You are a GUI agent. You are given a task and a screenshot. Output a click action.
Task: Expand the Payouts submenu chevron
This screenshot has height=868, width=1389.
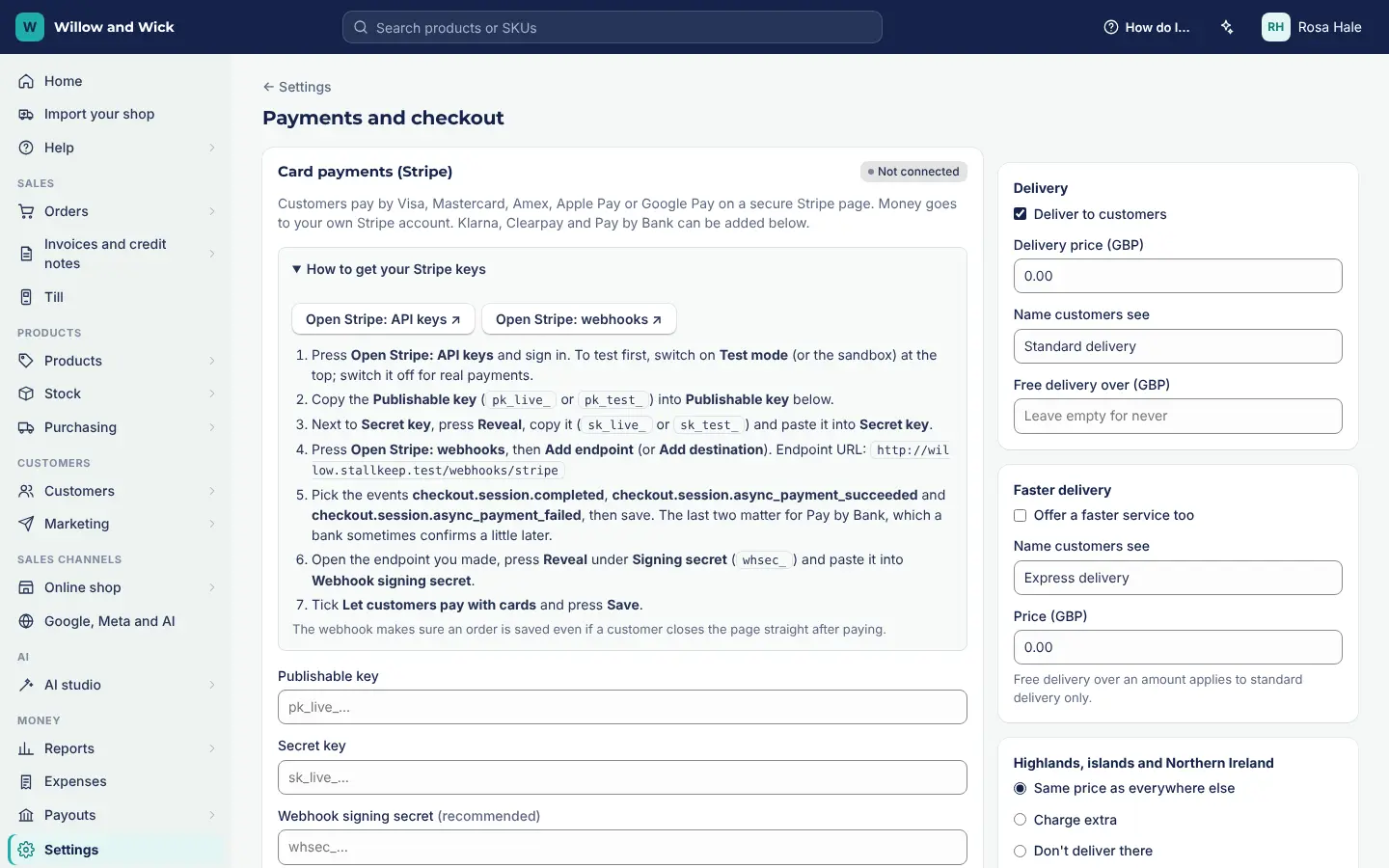(x=212, y=815)
